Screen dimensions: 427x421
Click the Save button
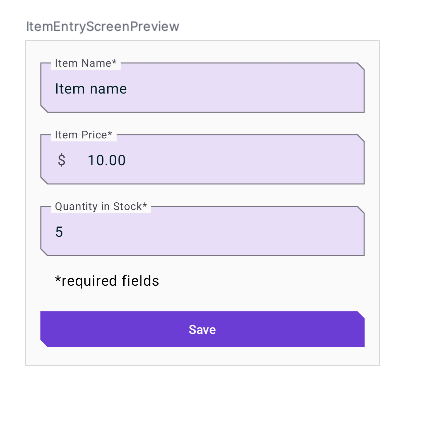coord(202,329)
